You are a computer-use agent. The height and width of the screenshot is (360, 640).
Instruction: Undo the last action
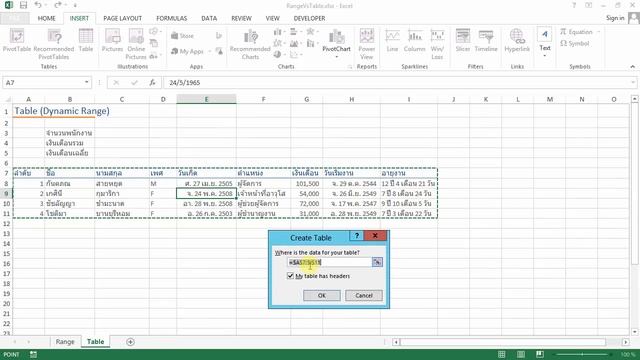click(38, 5)
